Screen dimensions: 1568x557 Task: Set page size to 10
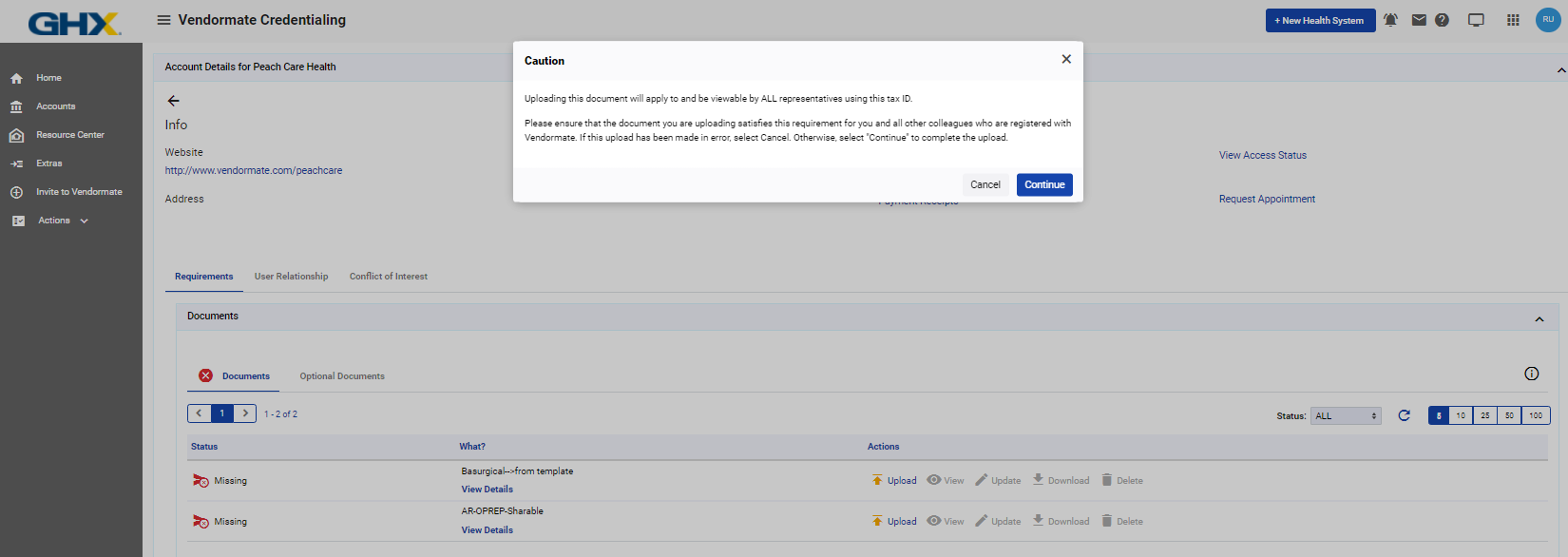point(1461,415)
